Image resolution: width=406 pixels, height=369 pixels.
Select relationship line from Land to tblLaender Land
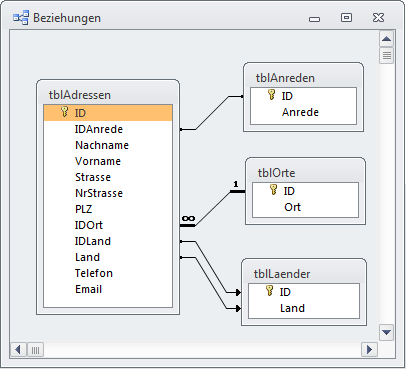[x=212, y=283]
